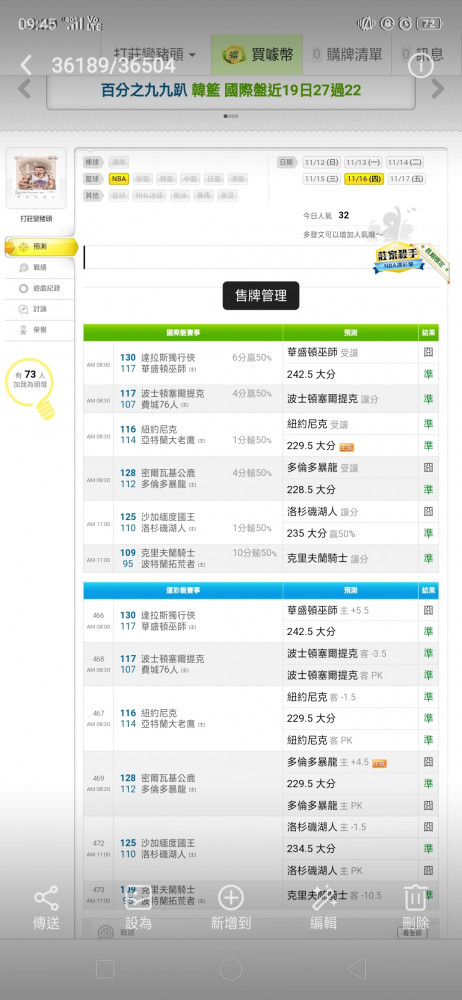Screen dimensions: 462x1000
Task: Select the 榮譽 sidebar tab
Action: click(40, 330)
